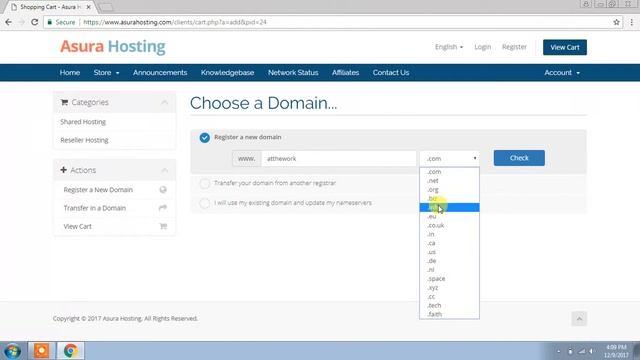The image size is (640, 360).
Task: Choose .tech in the extension list
Action: pos(449,305)
